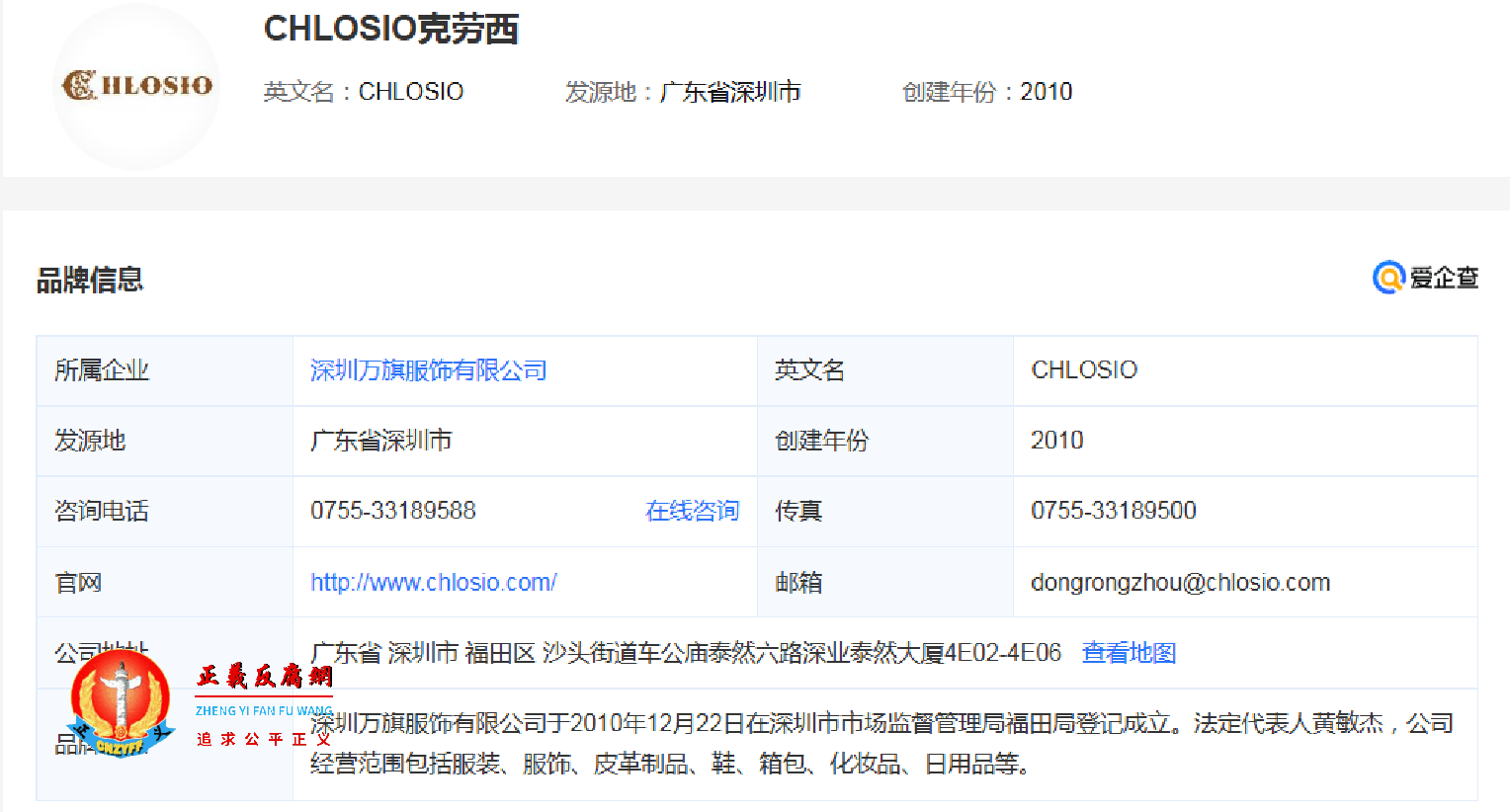Screen dimensions: 1510x812
Task: Click the 创建年份 2010 value cell
Action: pyautogui.click(x=1056, y=441)
